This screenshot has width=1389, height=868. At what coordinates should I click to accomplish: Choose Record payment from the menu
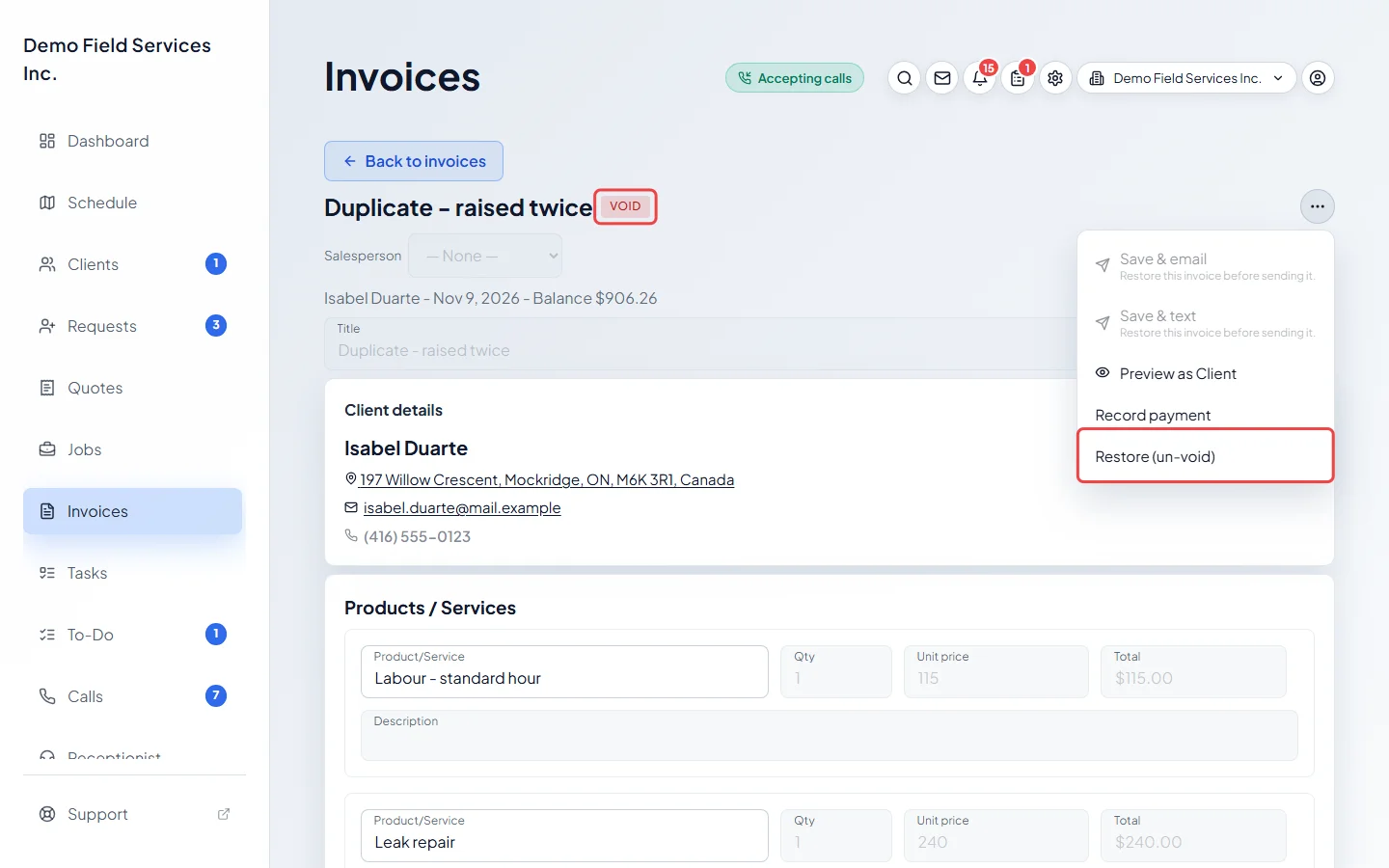pos(1206,415)
